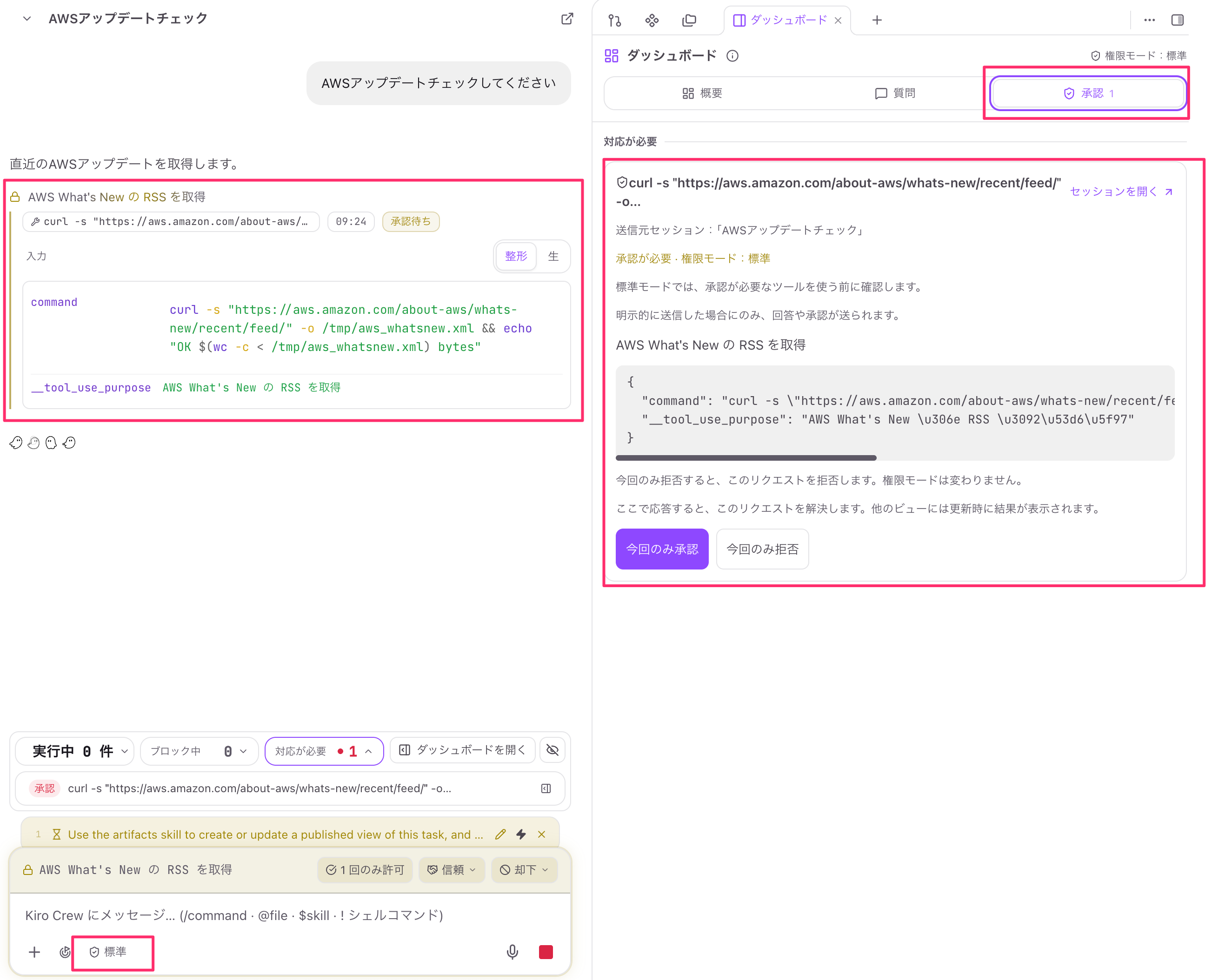Dismiss the queued artifacts message
The width and height of the screenshot is (1225, 980).
(541, 834)
